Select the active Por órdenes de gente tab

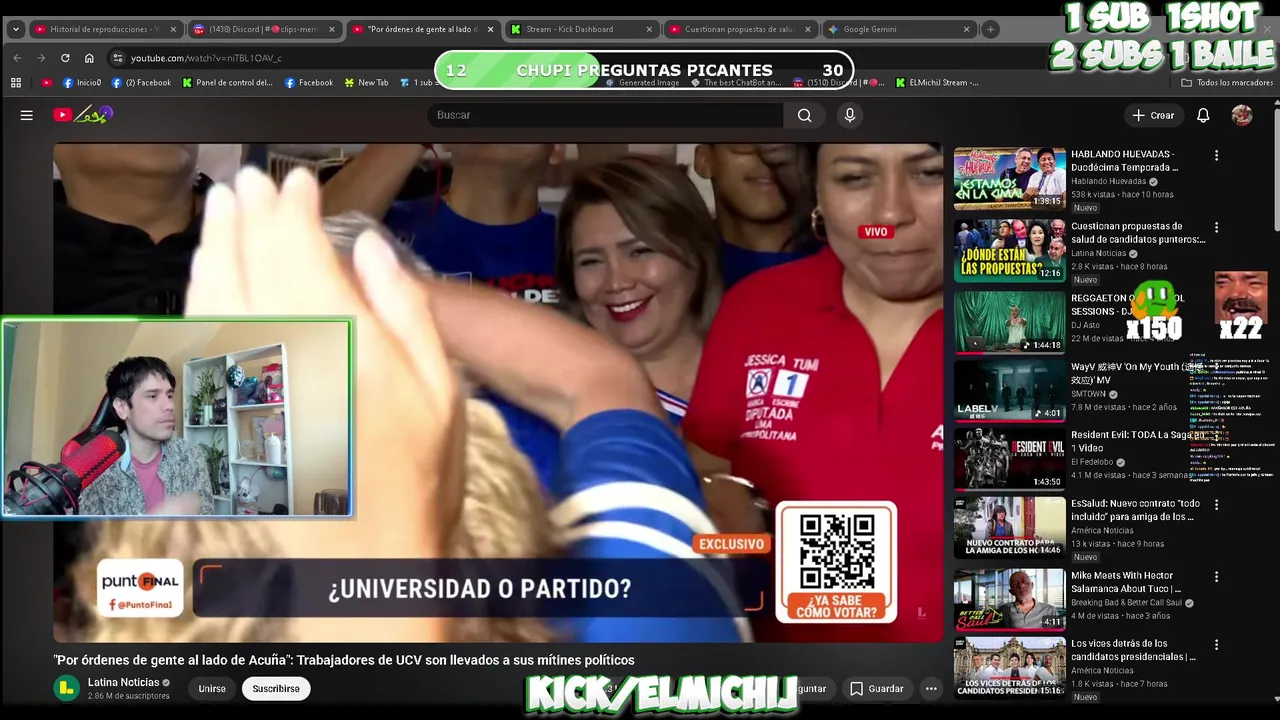click(422, 29)
